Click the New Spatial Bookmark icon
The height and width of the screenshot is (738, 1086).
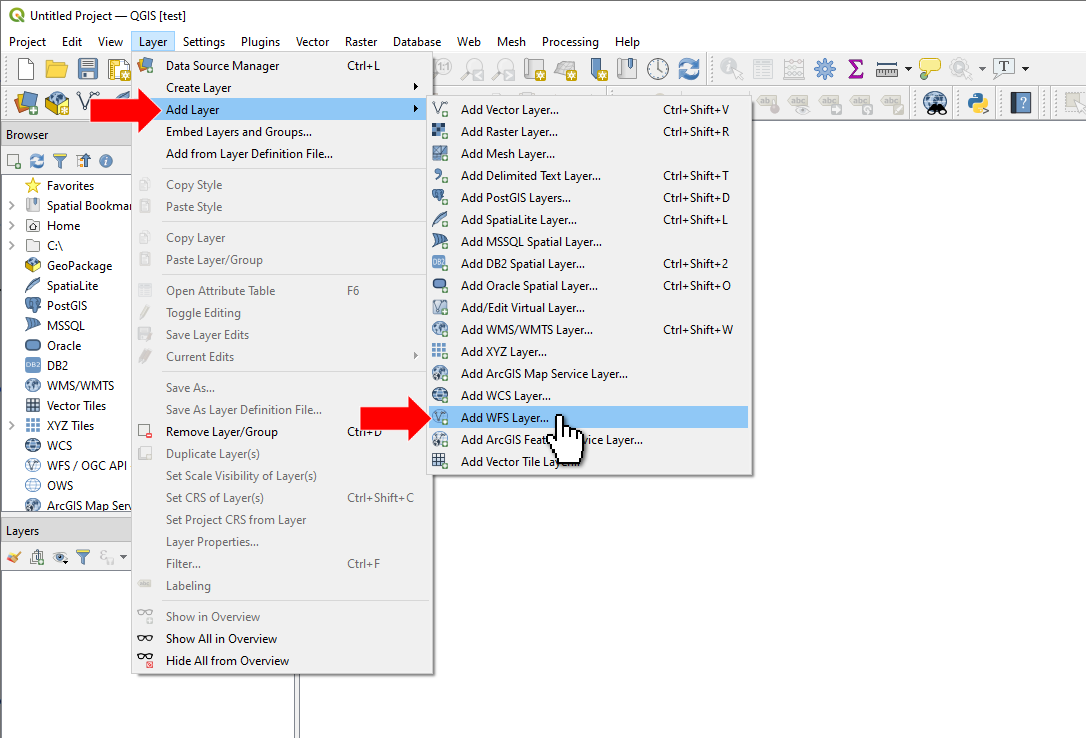(x=598, y=69)
